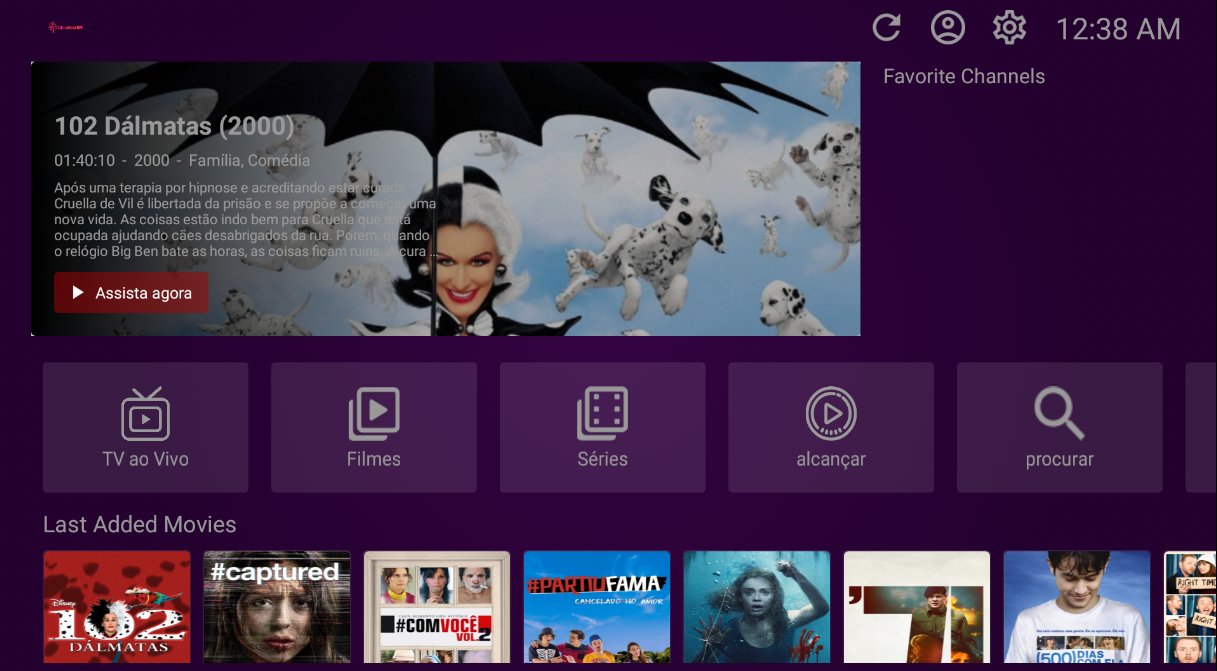
Task: Select the 102 Dálmatas movie poster
Action: [x=117, y=606]
